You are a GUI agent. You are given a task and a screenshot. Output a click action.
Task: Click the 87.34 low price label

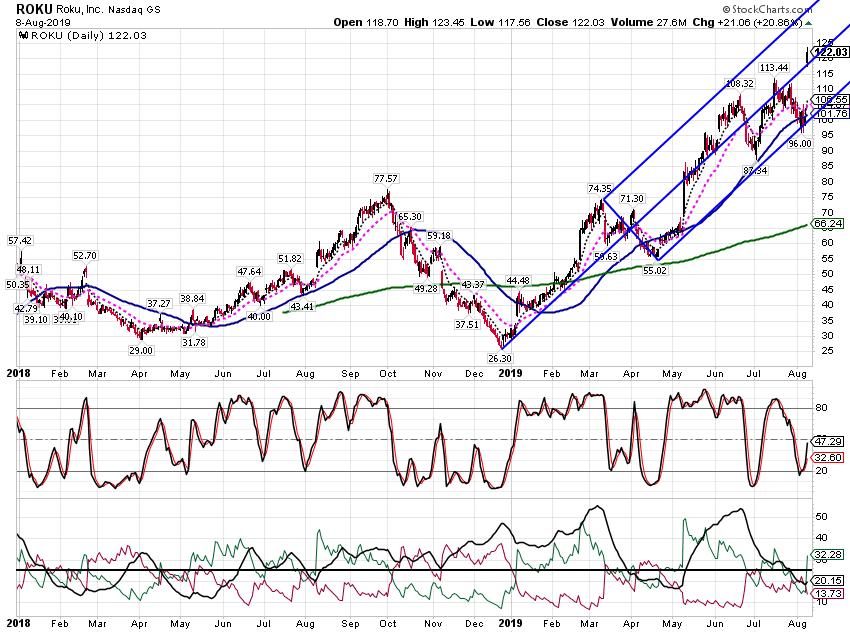[755, 171]
